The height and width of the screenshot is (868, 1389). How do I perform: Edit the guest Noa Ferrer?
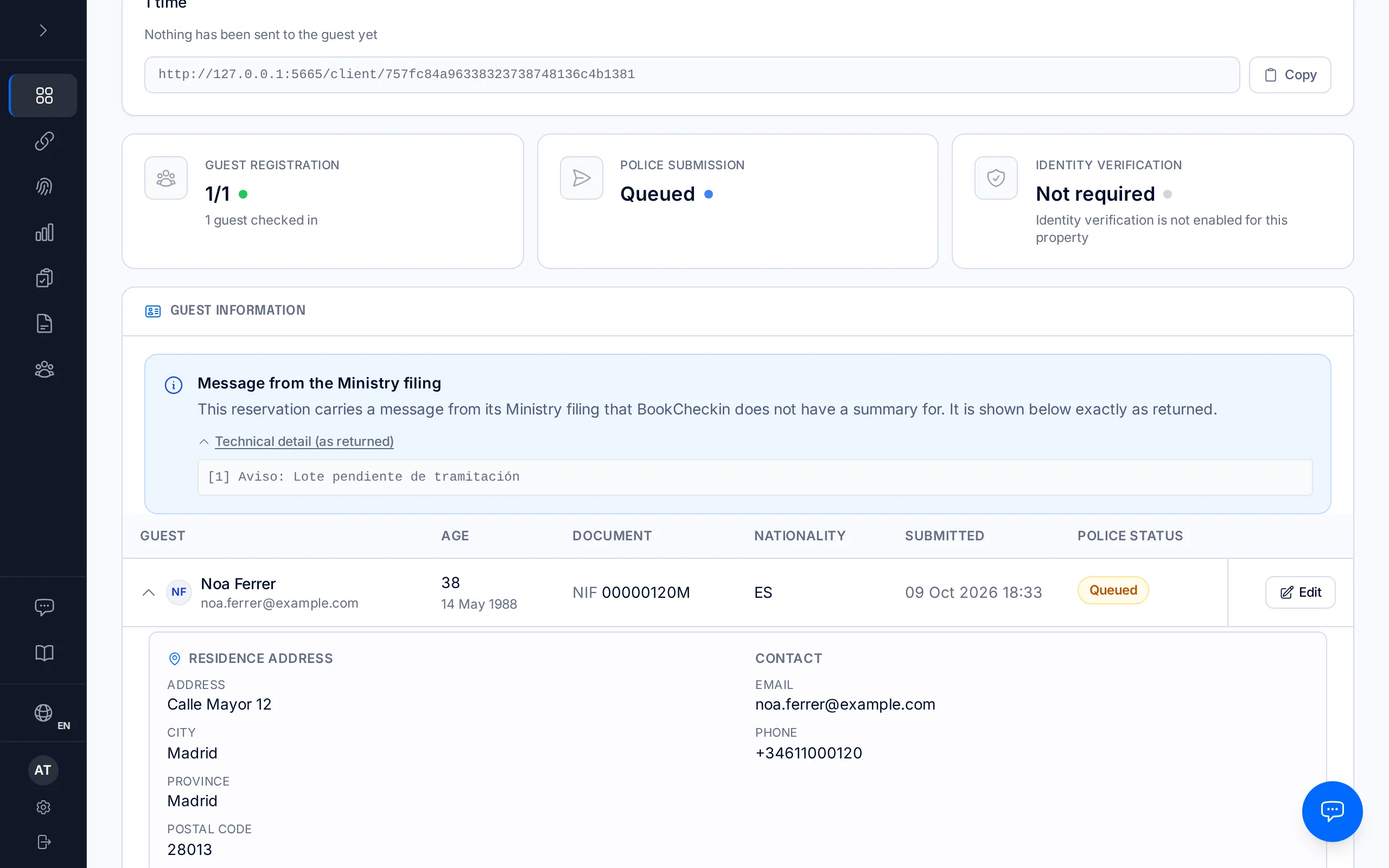1300,592
